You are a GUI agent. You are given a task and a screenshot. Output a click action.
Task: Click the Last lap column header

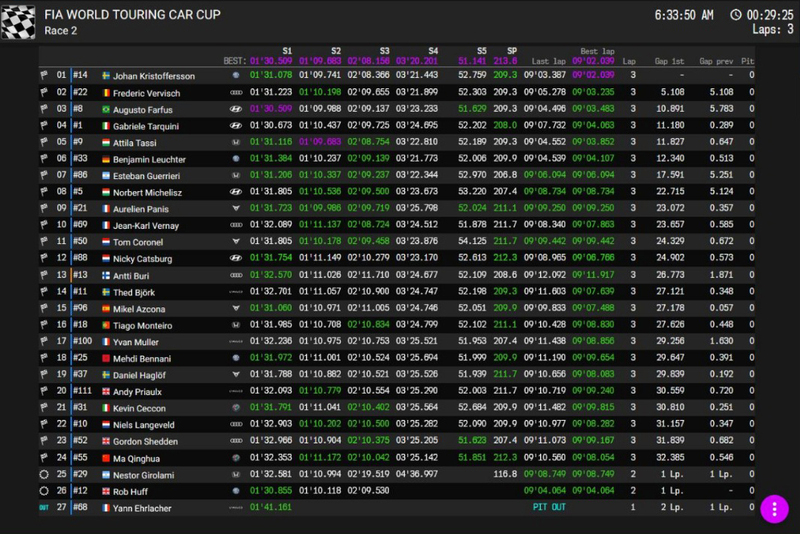tap(548, 61)
